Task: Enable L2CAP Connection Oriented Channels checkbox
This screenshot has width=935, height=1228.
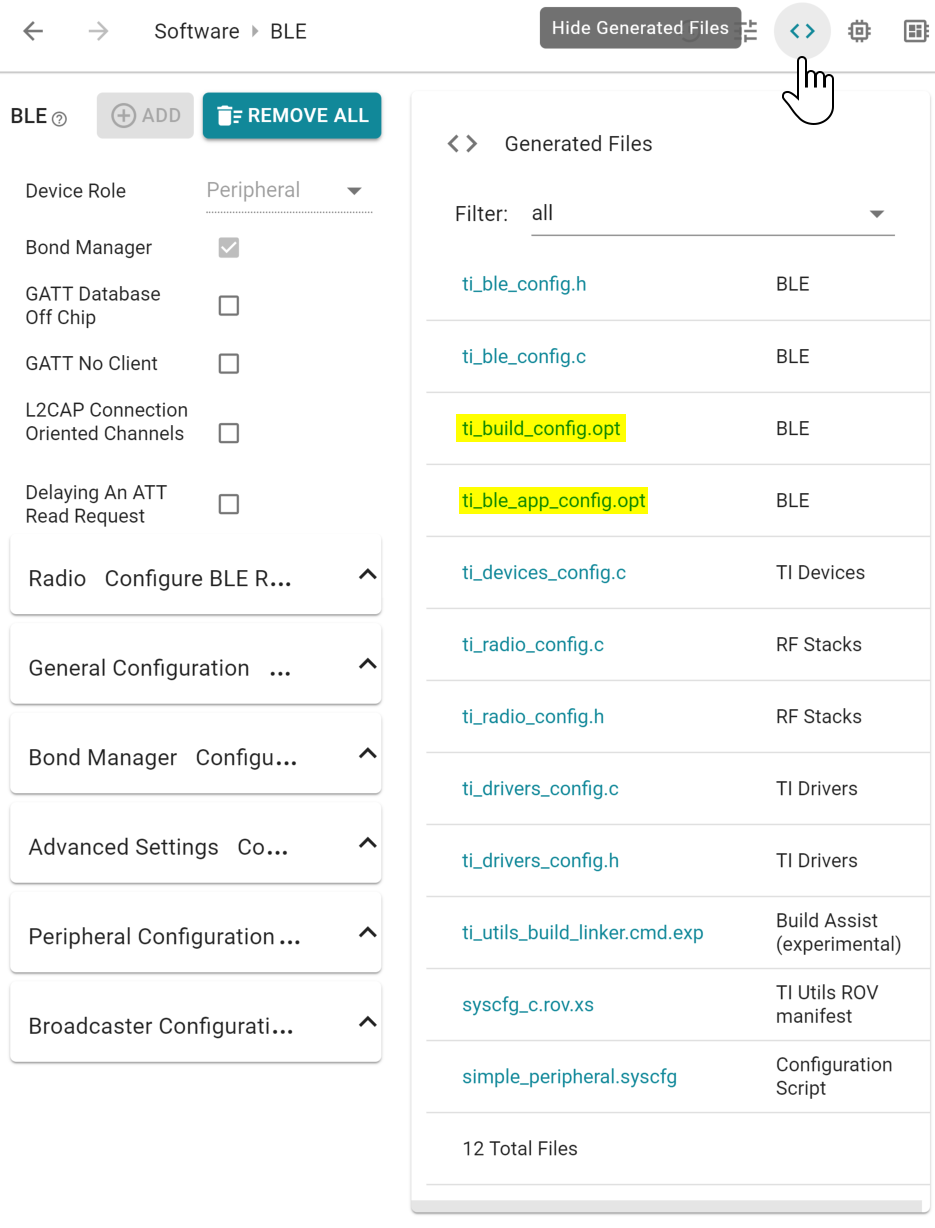Action: pos(229,433)
